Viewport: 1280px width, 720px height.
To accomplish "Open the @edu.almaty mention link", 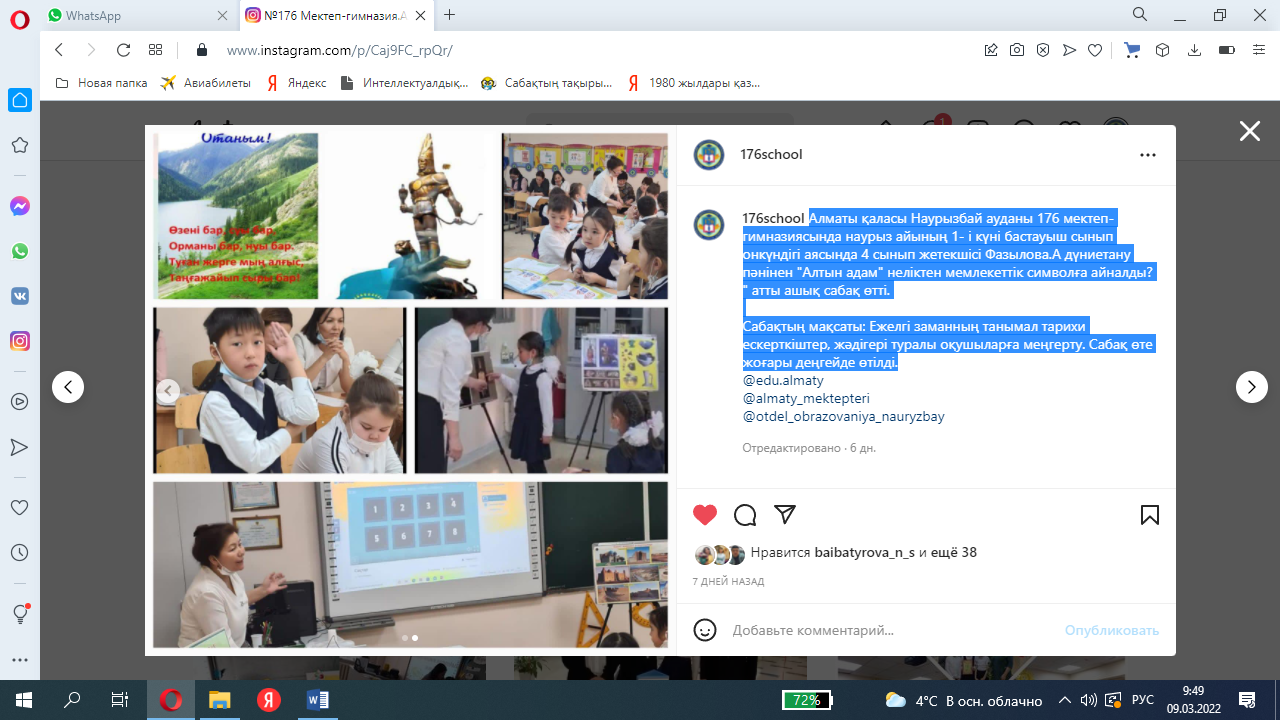I will point(783,381).
